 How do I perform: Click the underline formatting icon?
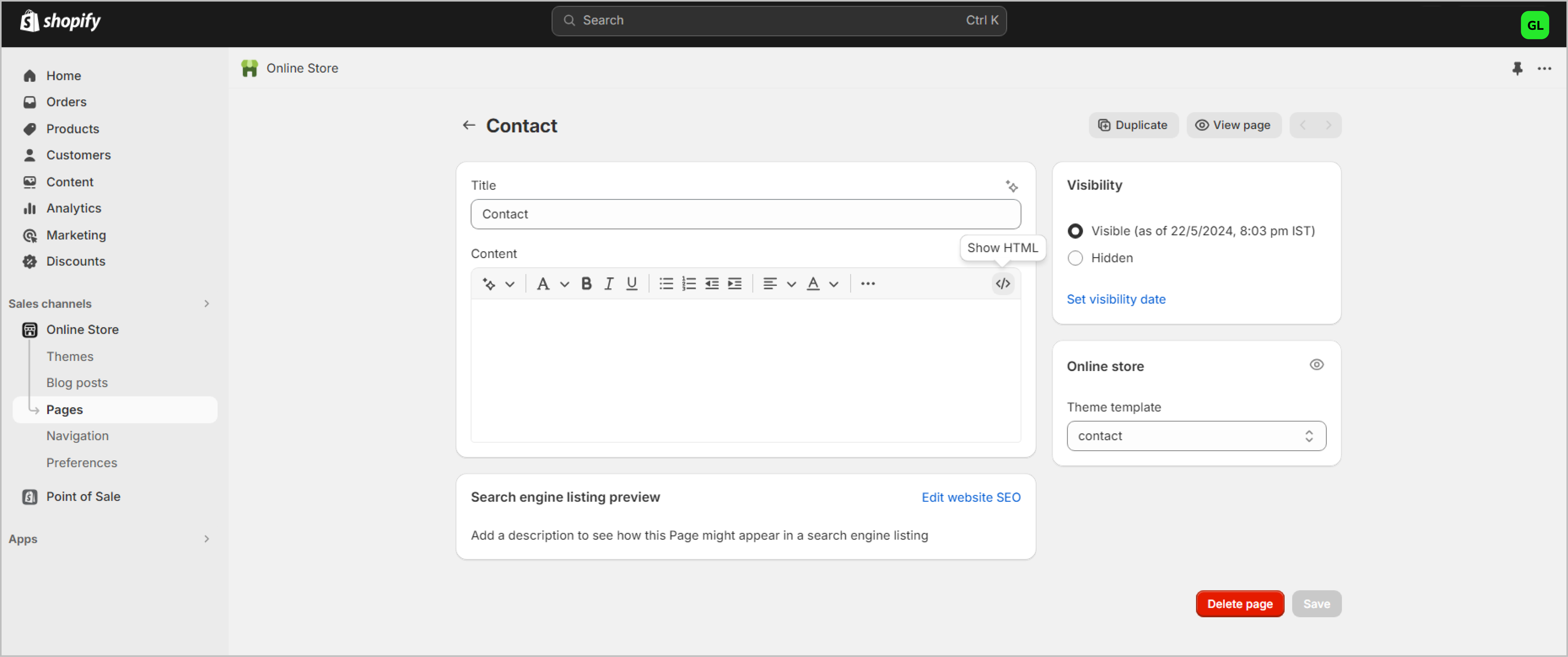[631, 284]
